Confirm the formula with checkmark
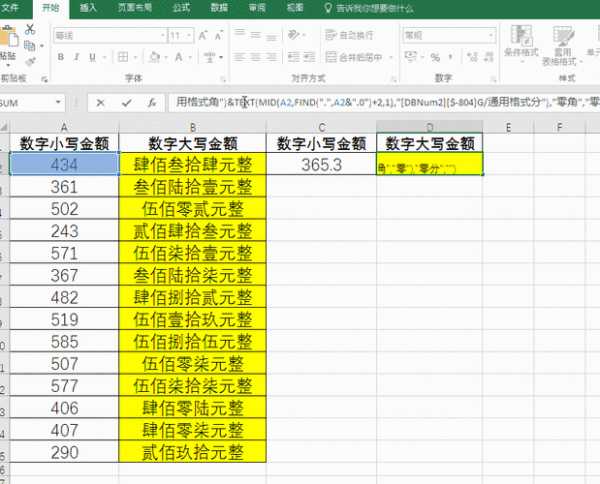 click(127, 103)
